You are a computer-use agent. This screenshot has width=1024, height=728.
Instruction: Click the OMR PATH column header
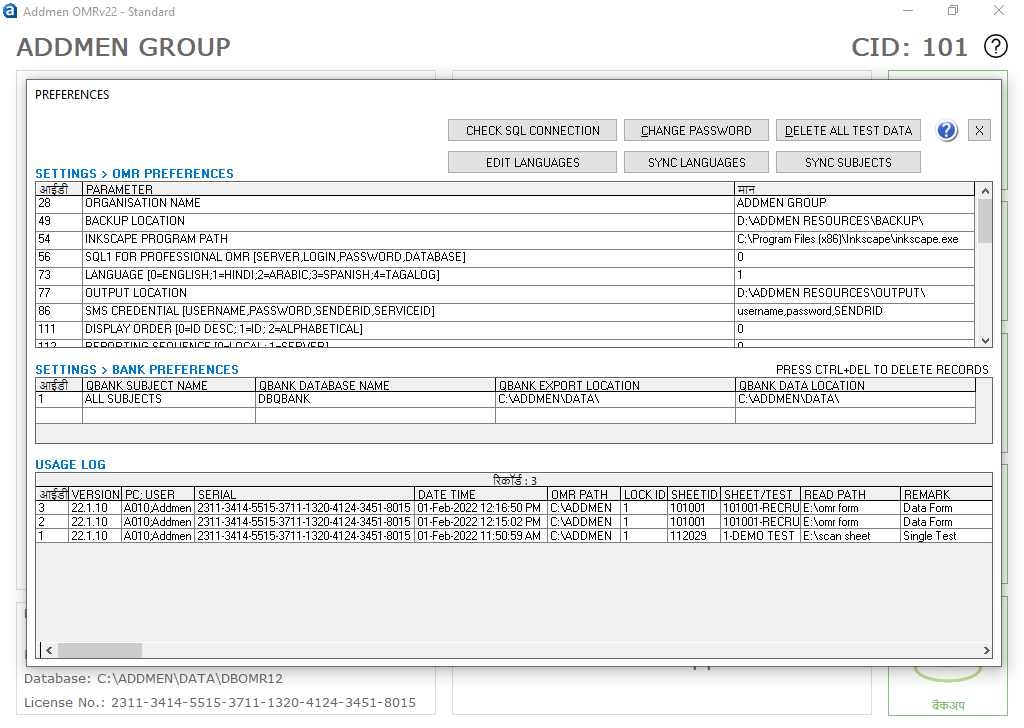584,494
